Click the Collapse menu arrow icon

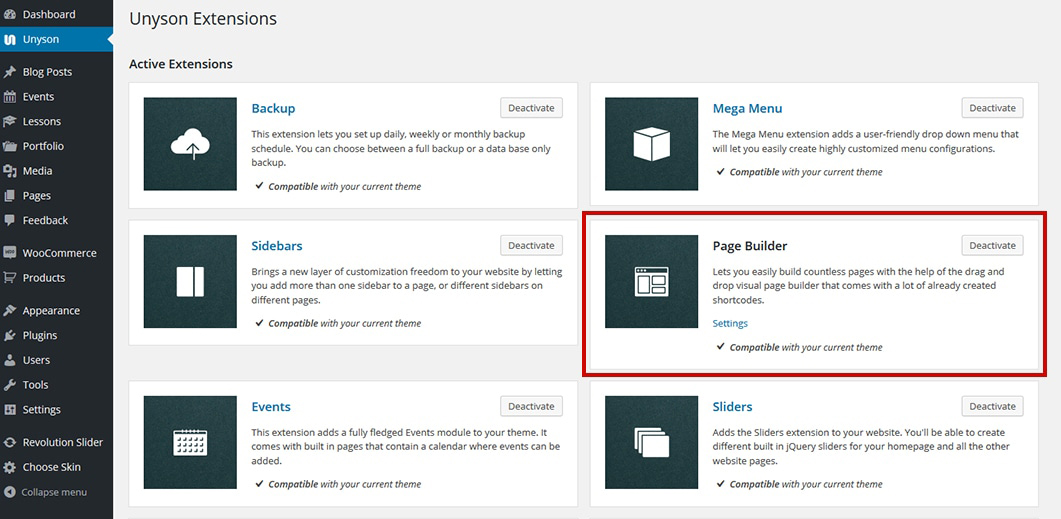pyautogui.click(x=9, y=492)
